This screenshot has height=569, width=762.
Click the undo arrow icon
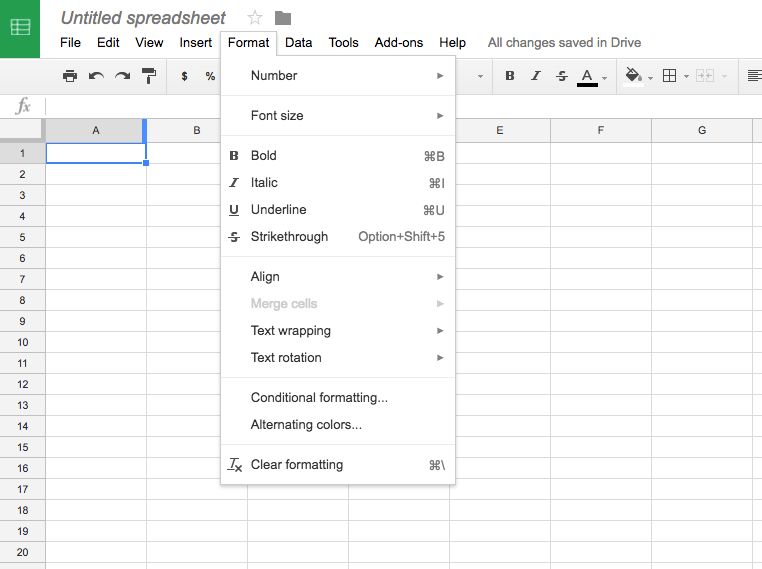pos(96,76)
